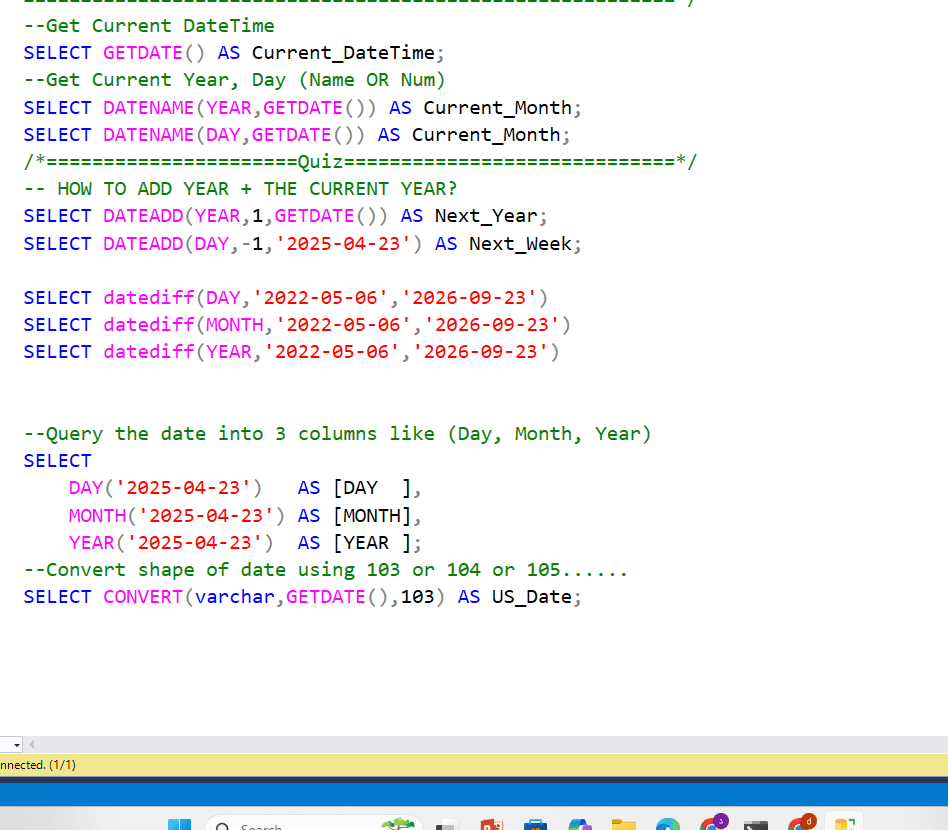Click the Next_Week alias

pyautogui.click(x=520, y=244)
